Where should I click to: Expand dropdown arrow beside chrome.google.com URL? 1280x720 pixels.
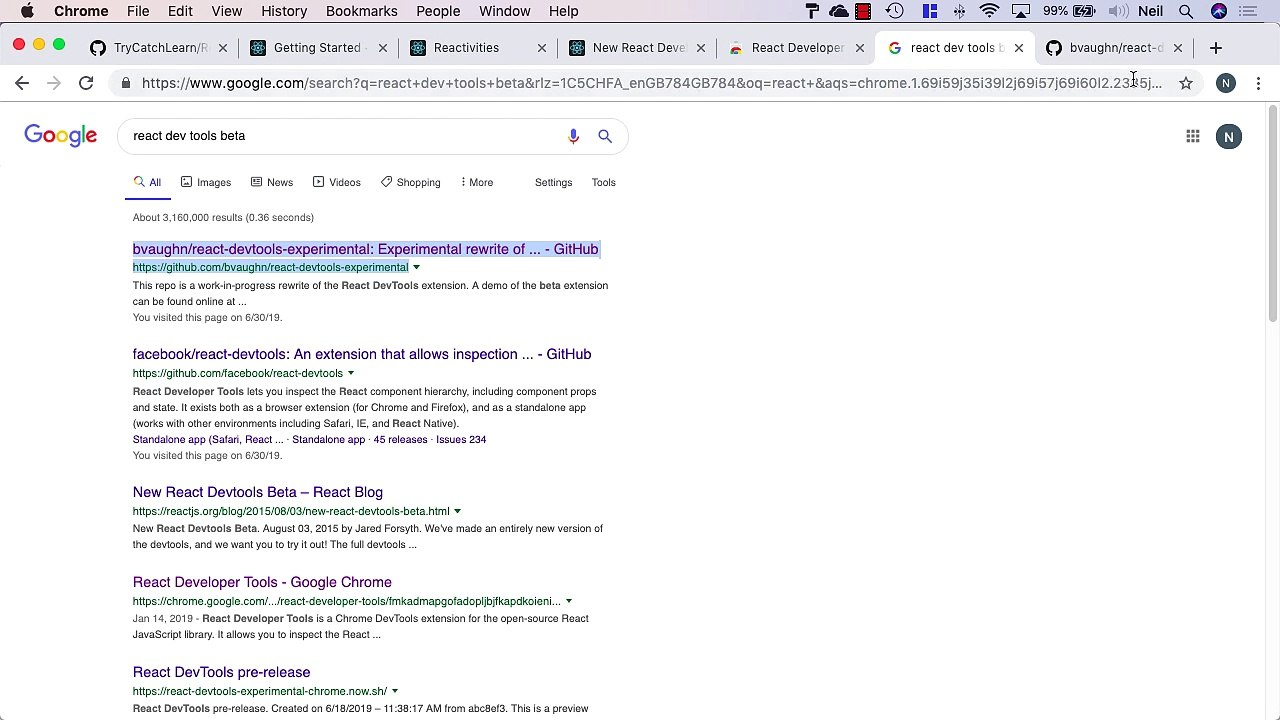pos(568,602)
